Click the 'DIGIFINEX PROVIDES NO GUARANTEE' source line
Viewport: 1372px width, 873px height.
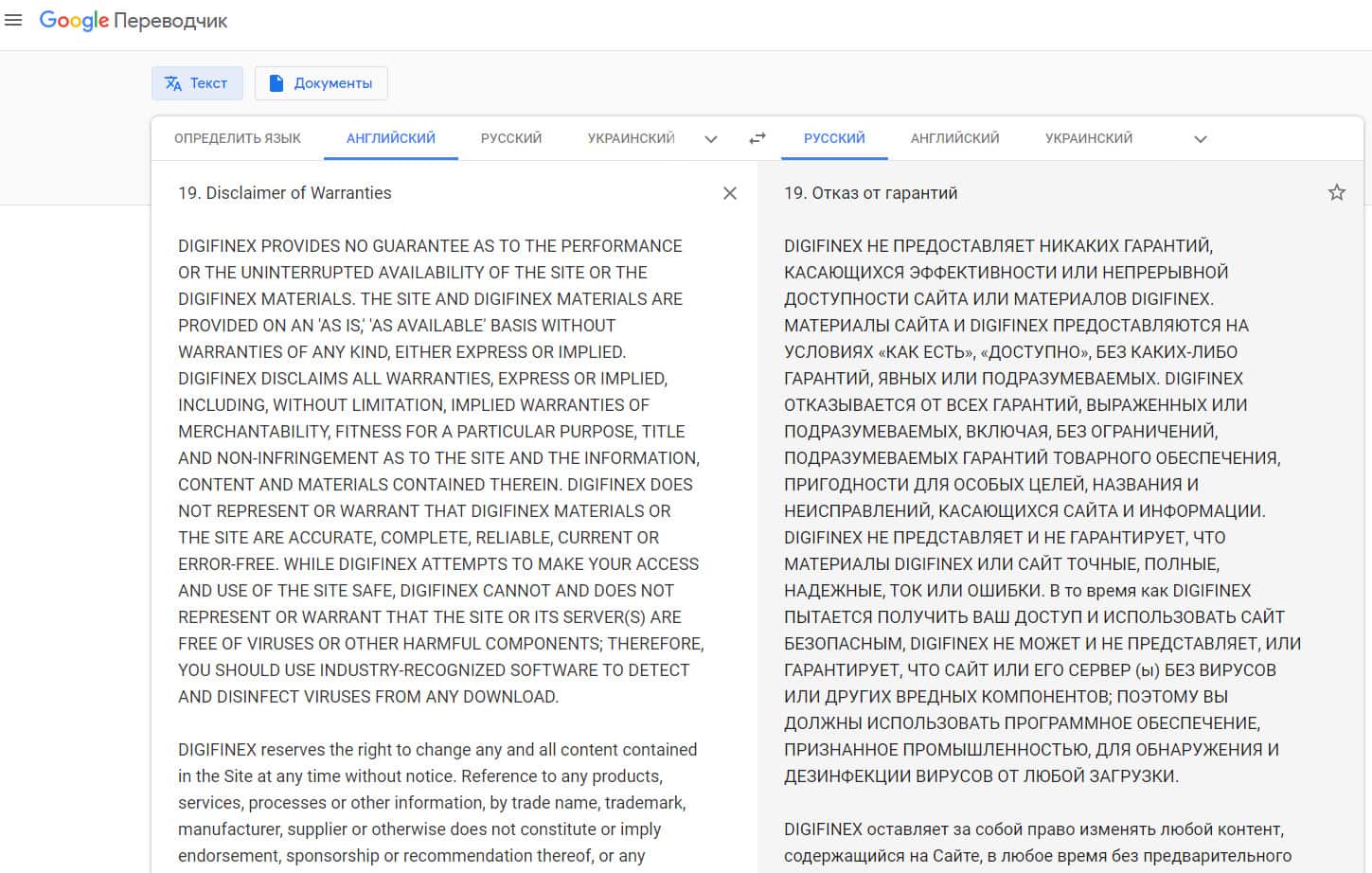pos(430,246)
